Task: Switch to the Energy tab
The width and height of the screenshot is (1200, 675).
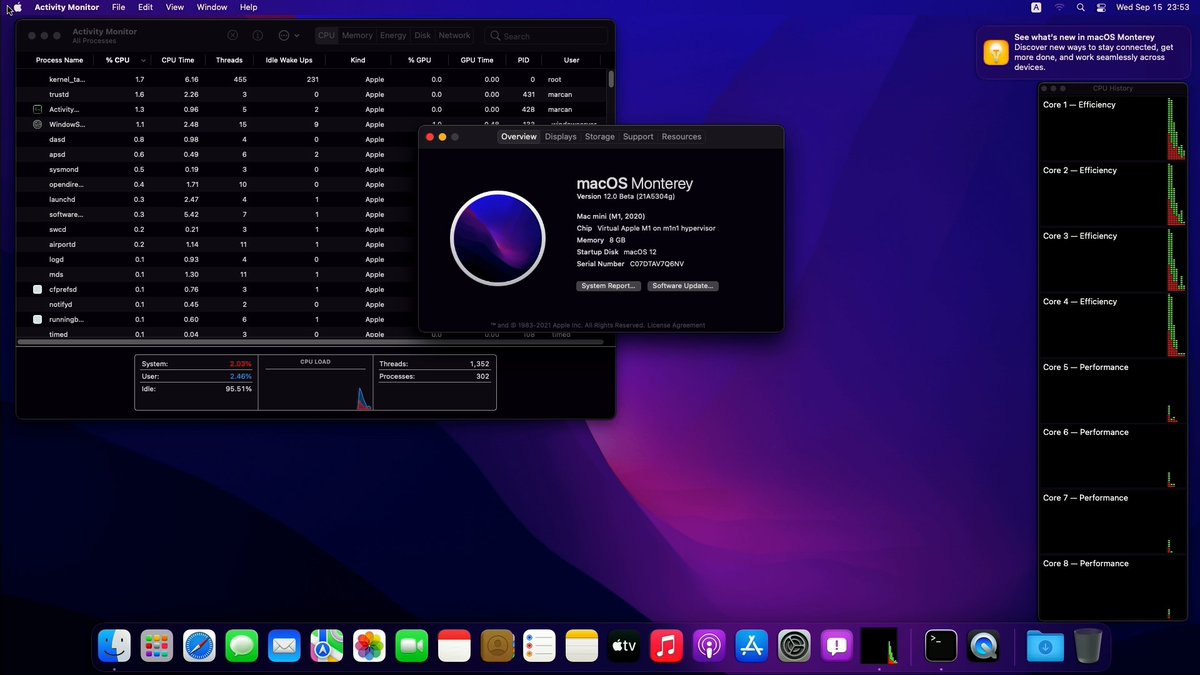Action: [393, 35]
